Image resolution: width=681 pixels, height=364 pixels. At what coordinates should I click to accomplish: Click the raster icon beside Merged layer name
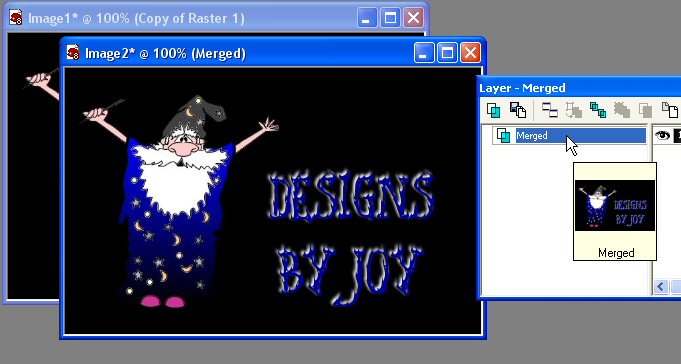pyautogui.click(x=503, y=136)
